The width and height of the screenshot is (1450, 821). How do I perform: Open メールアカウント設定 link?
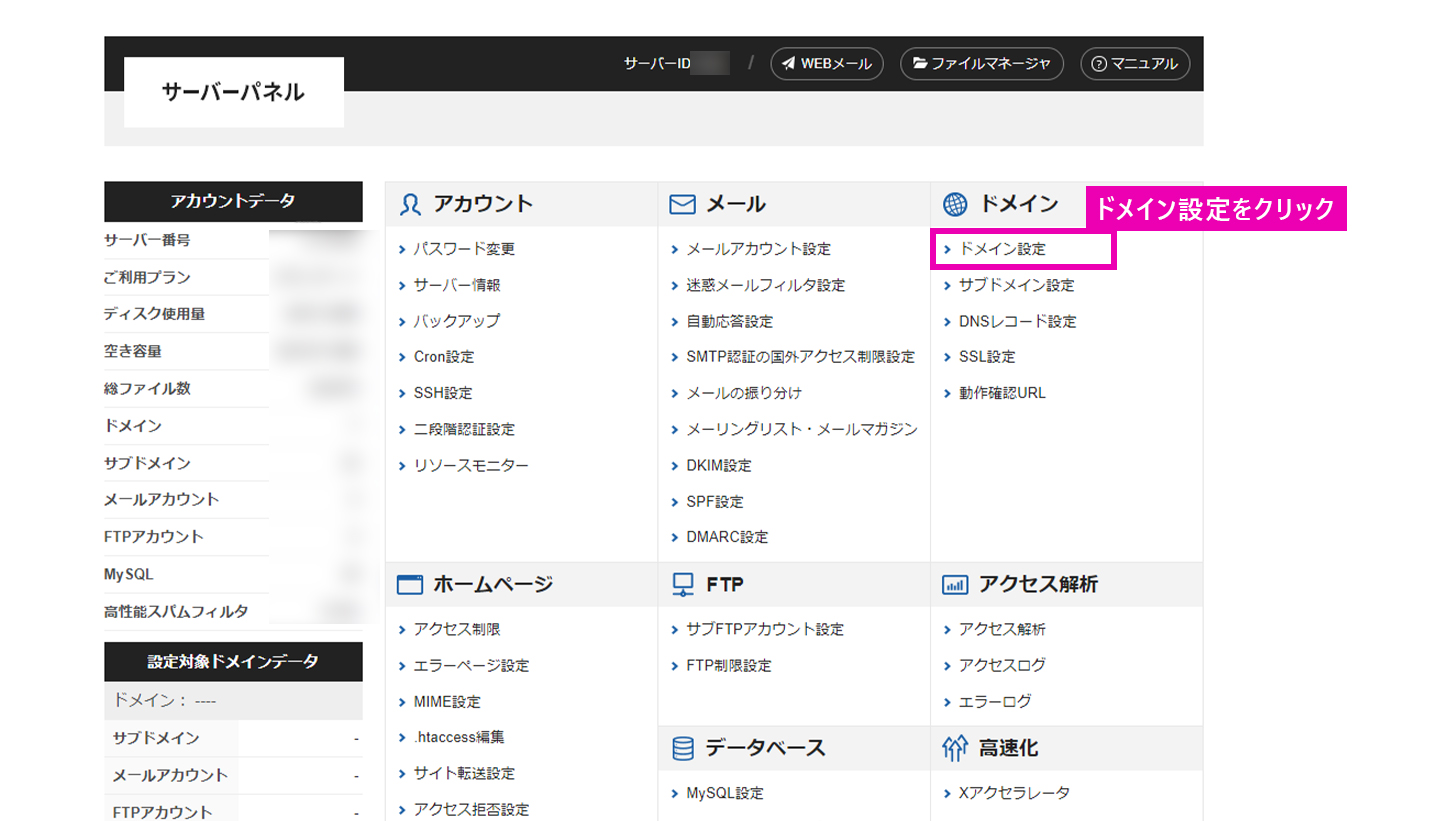[758, 249]
